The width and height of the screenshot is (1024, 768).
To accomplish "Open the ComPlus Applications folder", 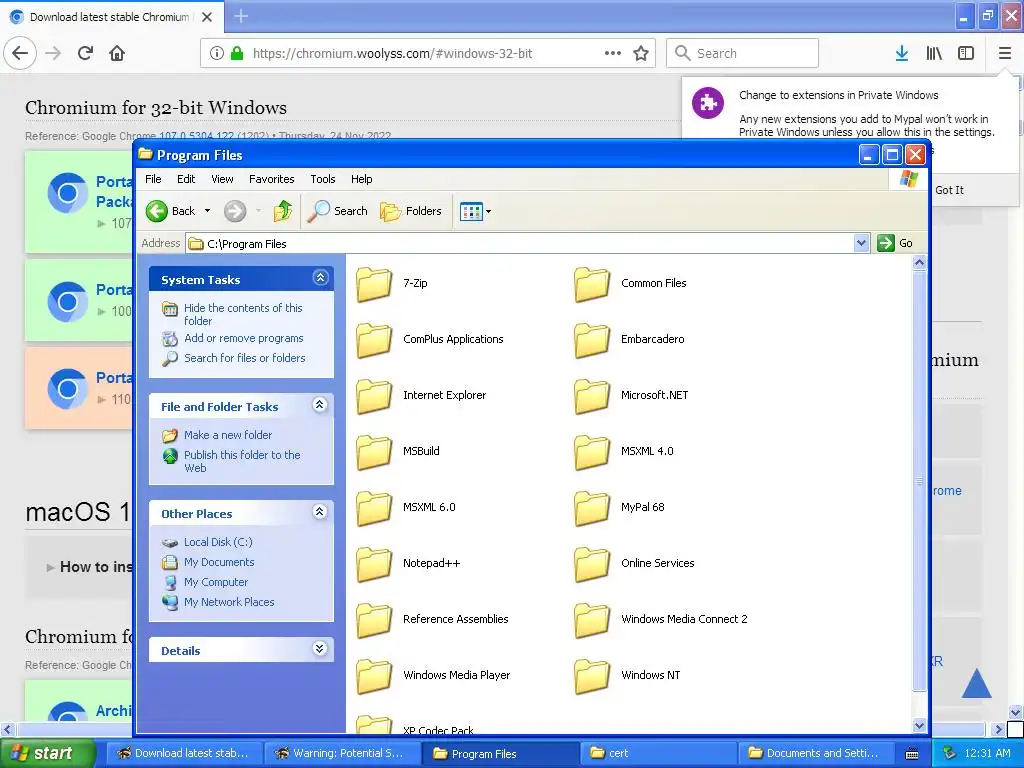I will coord(430,340).
